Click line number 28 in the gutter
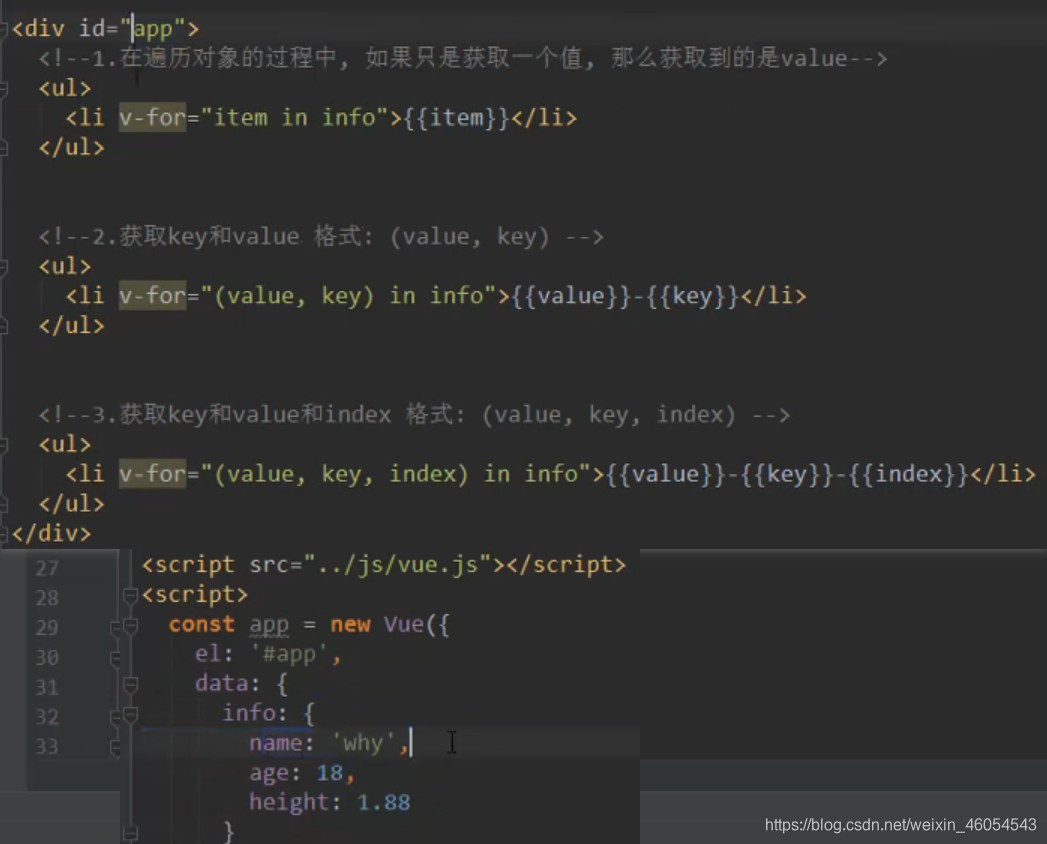This screenshot has height=844, width=1047. (47, 597)
